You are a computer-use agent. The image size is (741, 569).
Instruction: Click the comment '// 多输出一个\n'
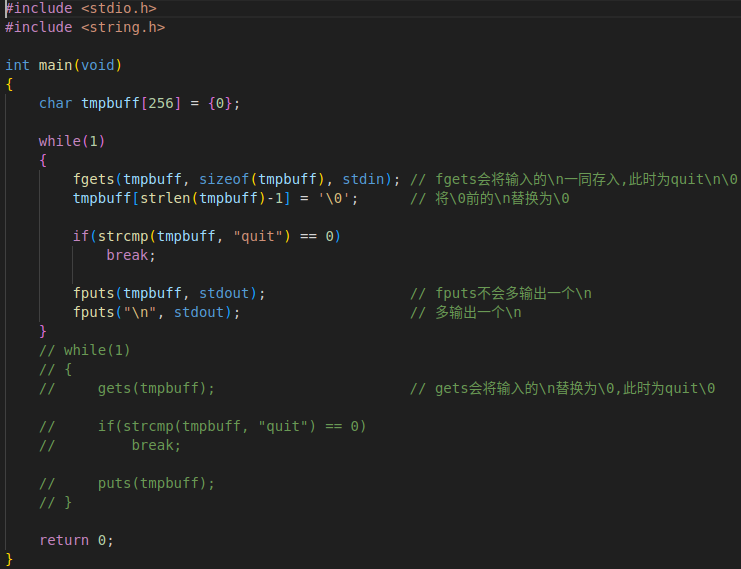465,312
